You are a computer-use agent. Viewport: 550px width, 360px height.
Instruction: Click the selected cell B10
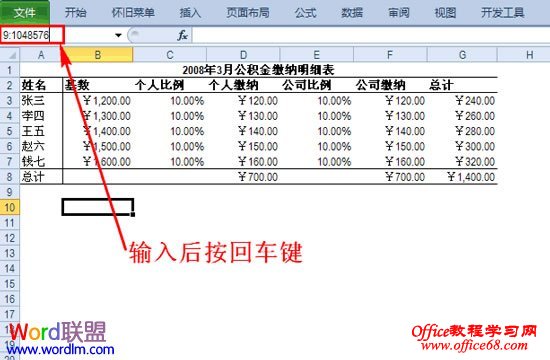pos(98,207)
